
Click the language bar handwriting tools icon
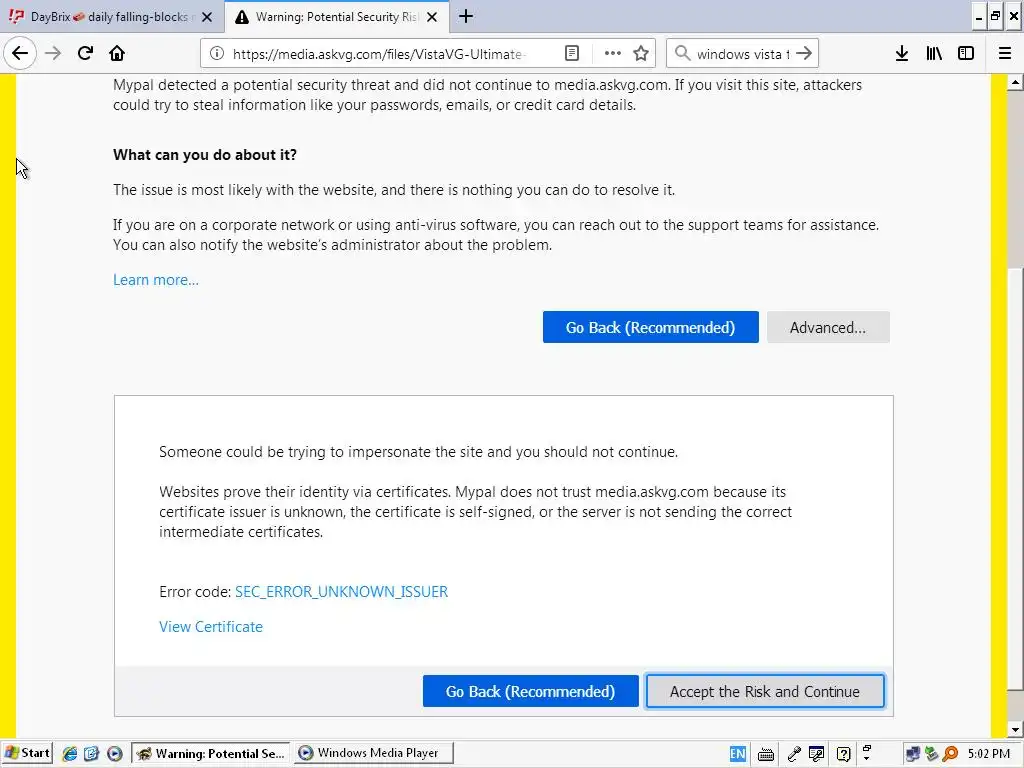click(x=816, y=754)
